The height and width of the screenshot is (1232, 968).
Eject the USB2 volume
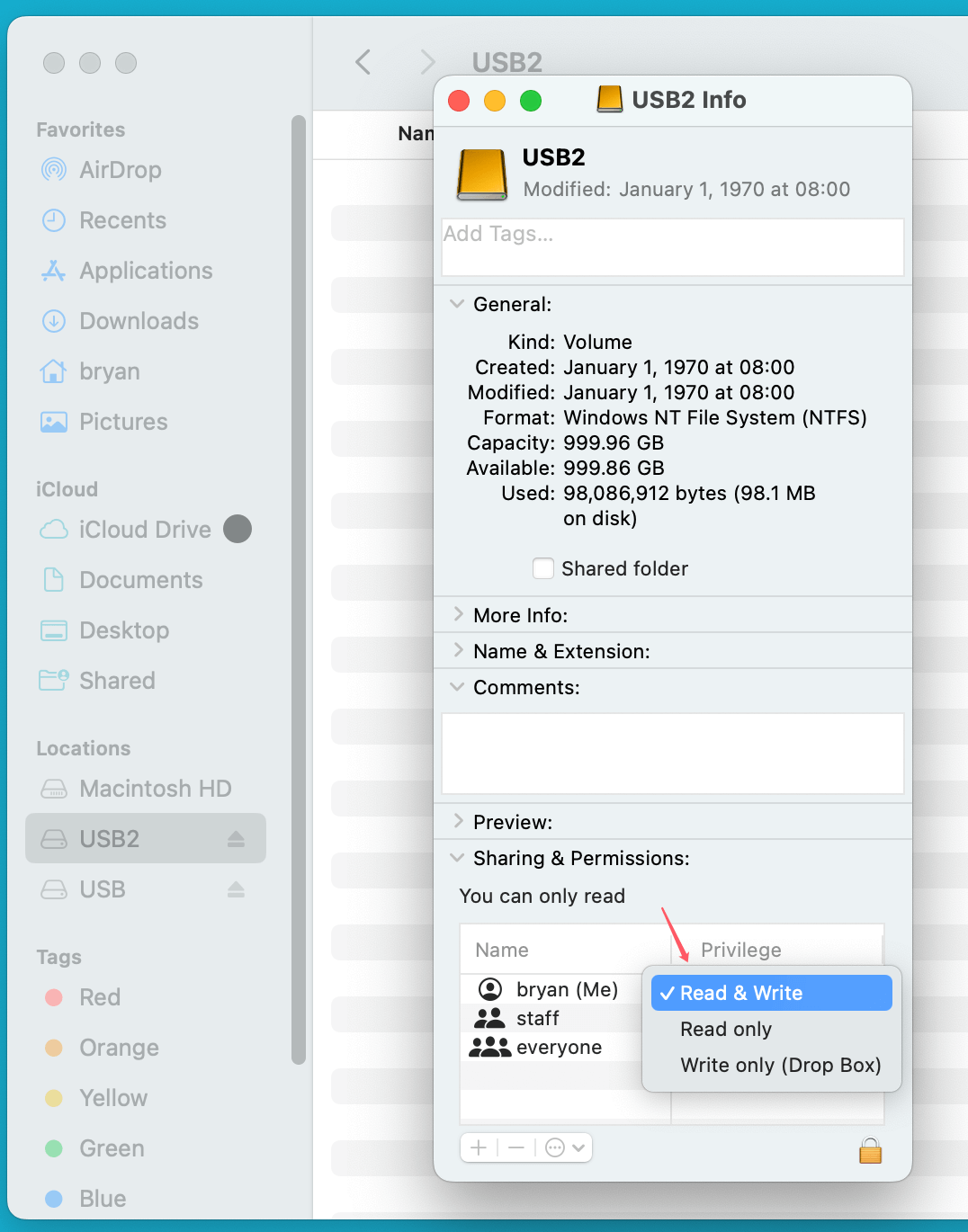[236, 838]
